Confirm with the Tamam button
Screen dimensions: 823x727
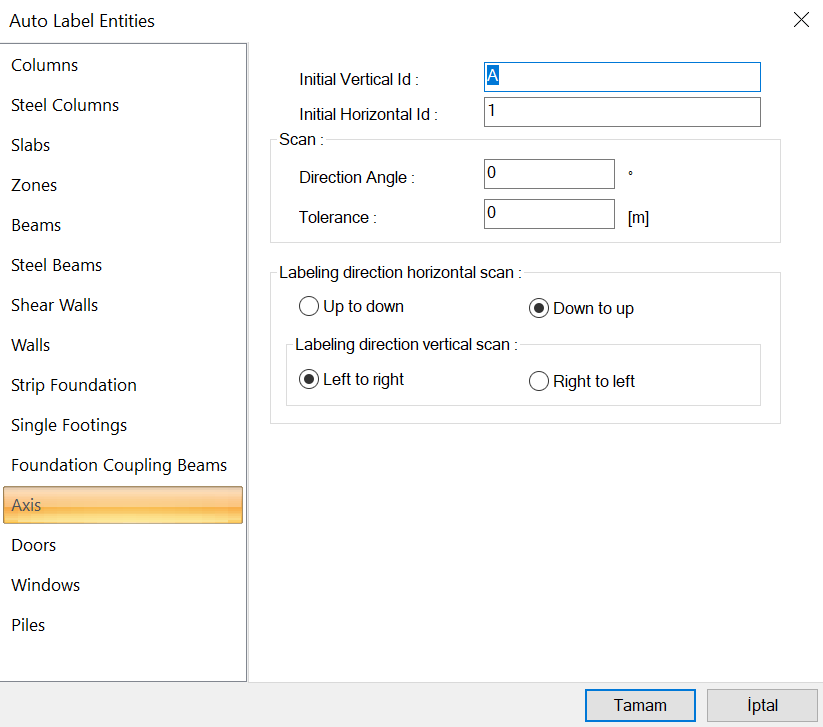tap(640, 705)
